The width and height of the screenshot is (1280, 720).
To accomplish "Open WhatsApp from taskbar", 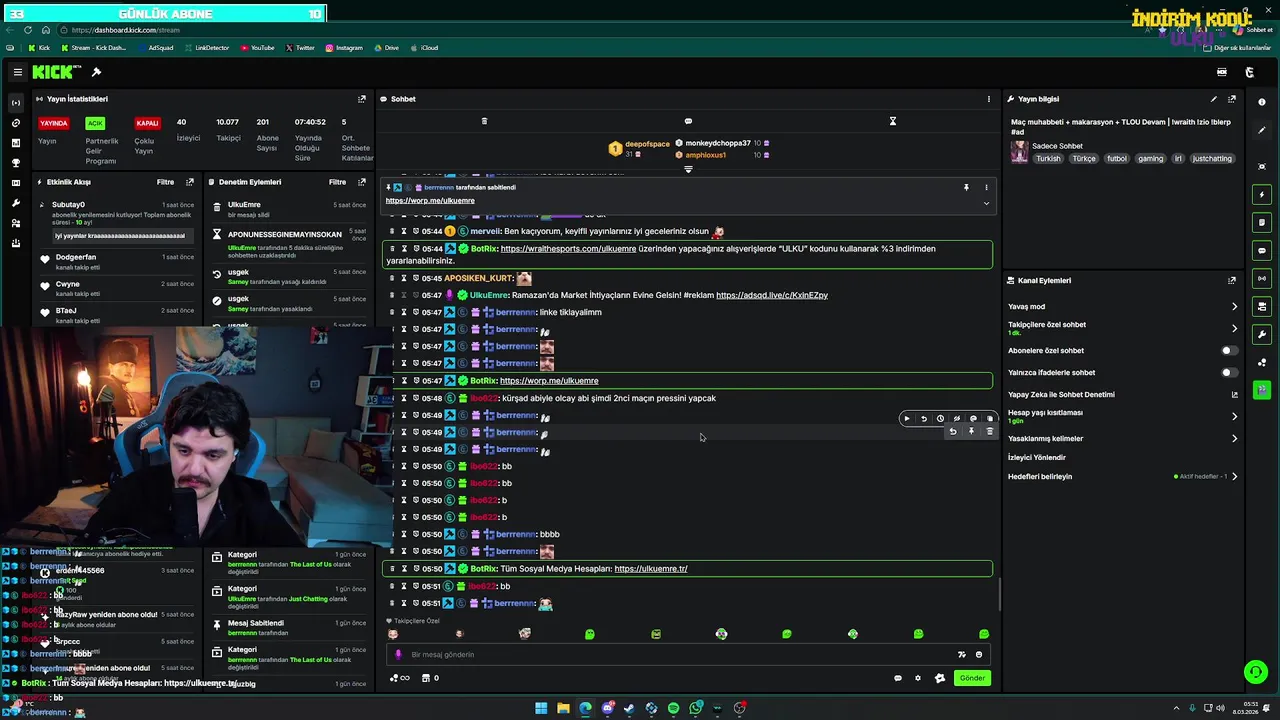I will point(695,708).
